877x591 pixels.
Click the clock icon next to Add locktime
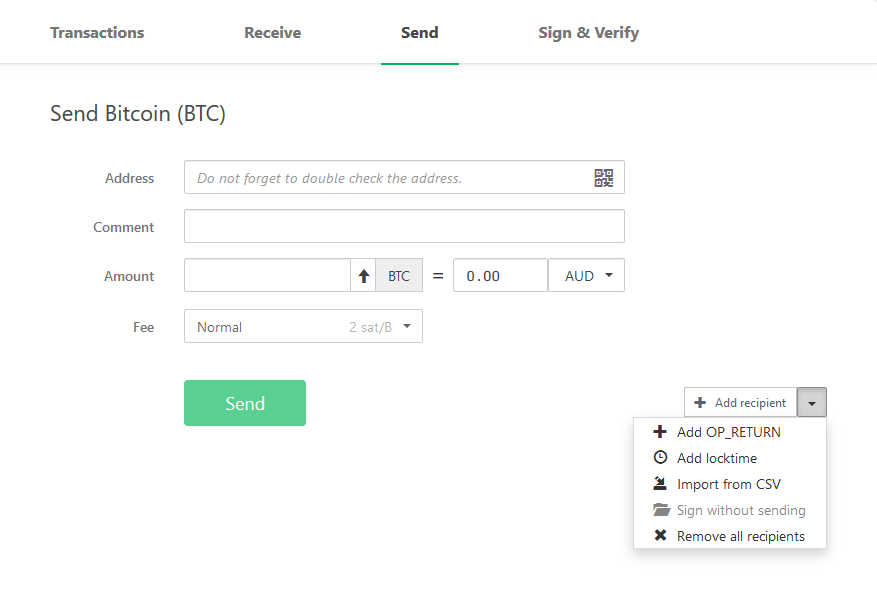pos(660,457)
